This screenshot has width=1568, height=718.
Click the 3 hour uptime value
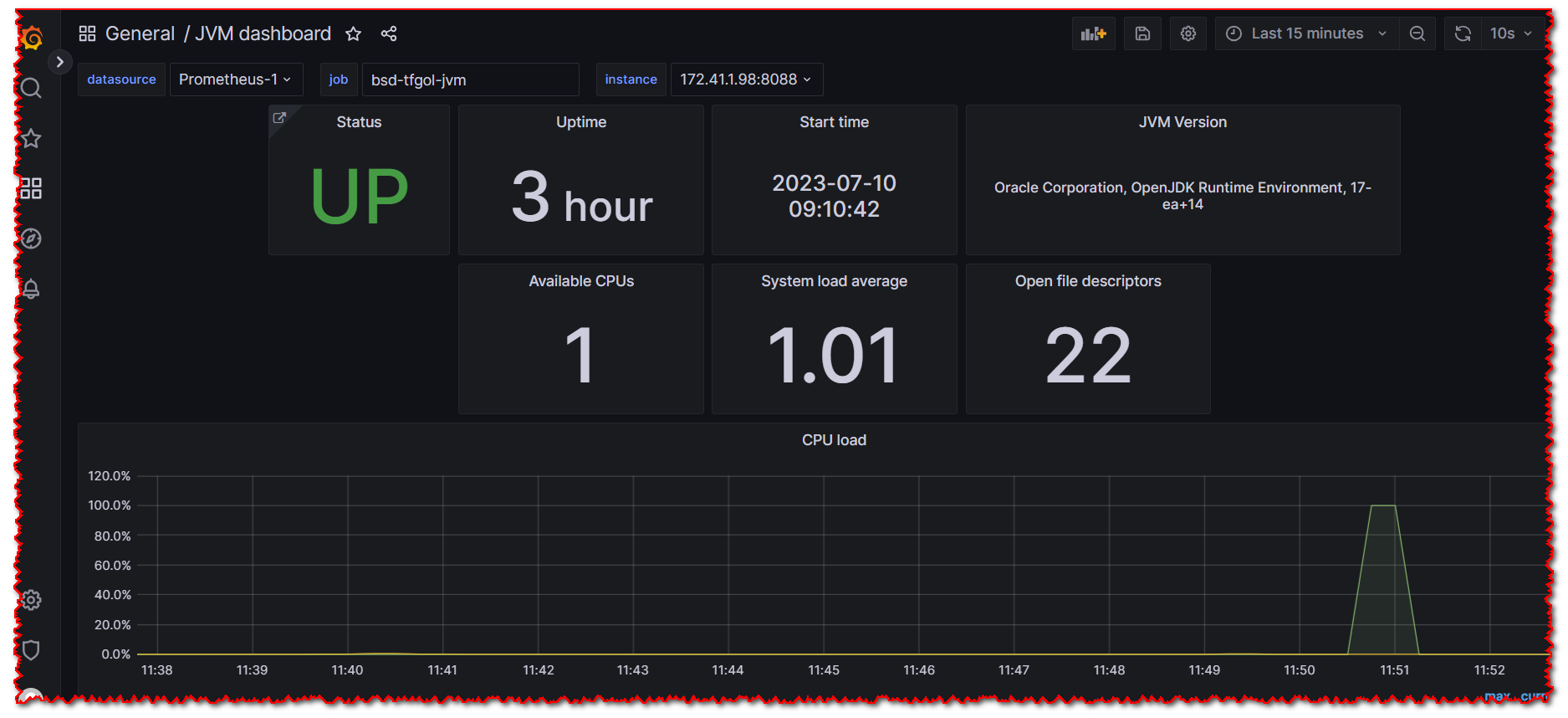pyautogui.click(x=582, y=198)
